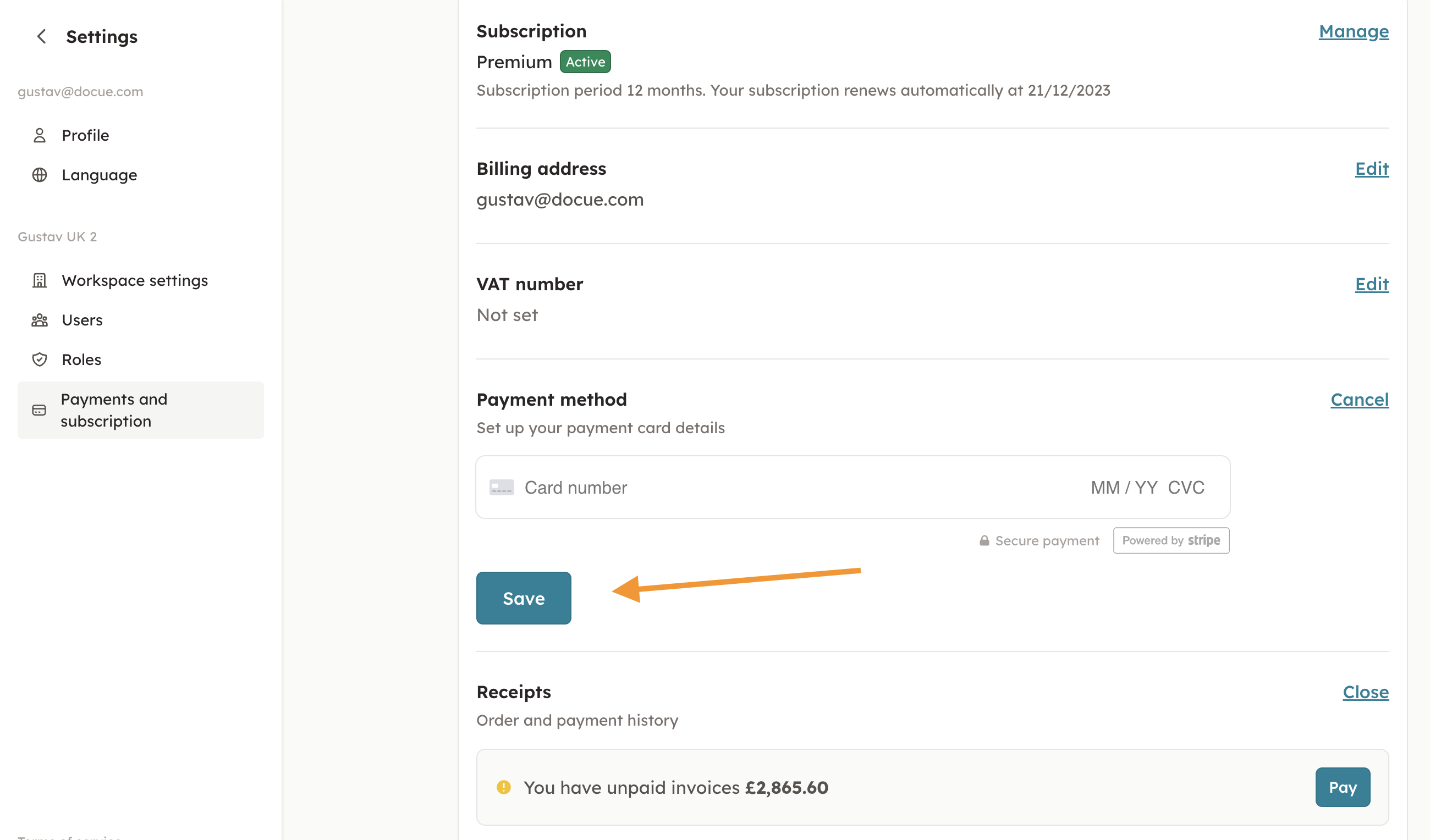The image size is (1430, 840).
Task: Click the Language globe icon
Action: coord(39,175)
